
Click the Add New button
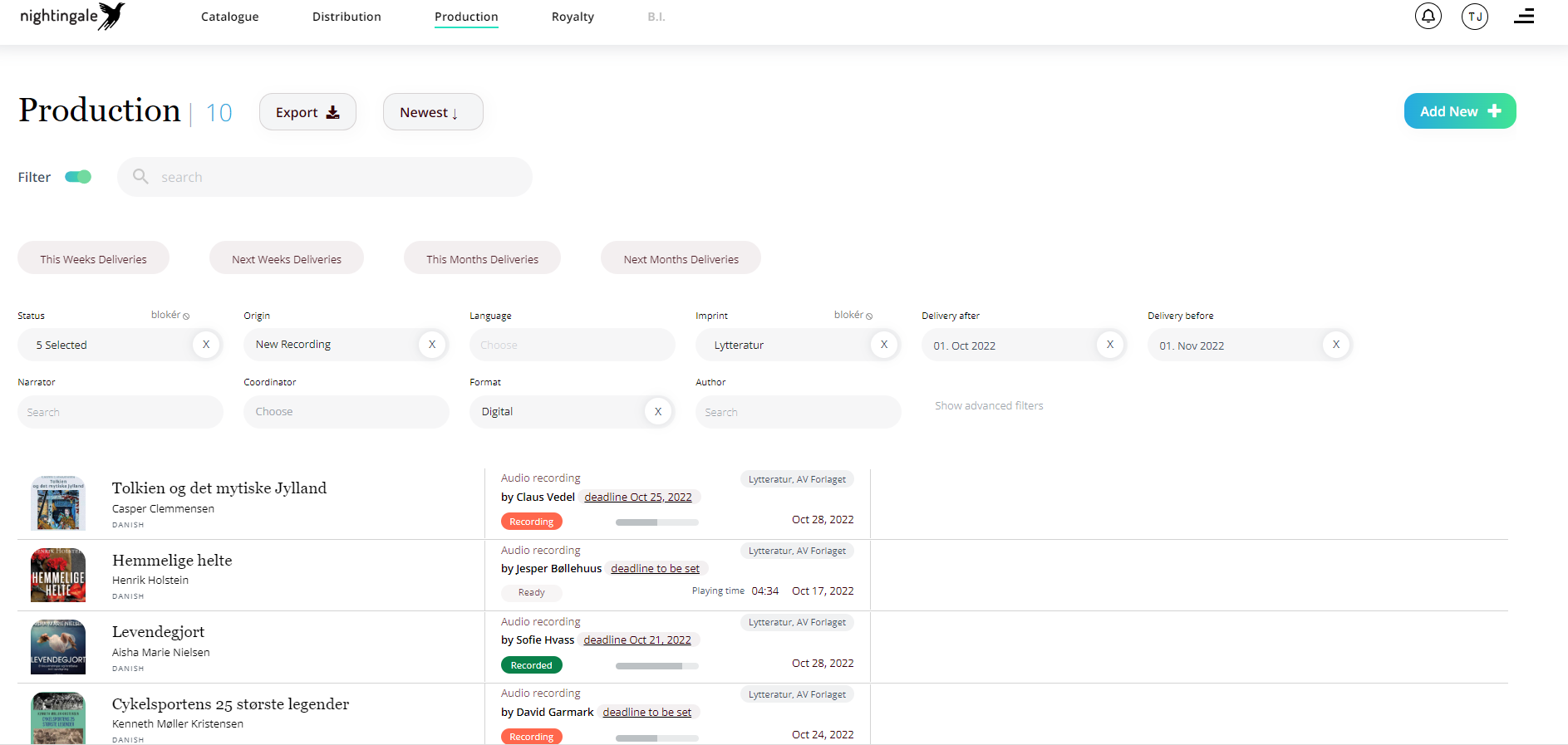click(x=1460, y=111)
